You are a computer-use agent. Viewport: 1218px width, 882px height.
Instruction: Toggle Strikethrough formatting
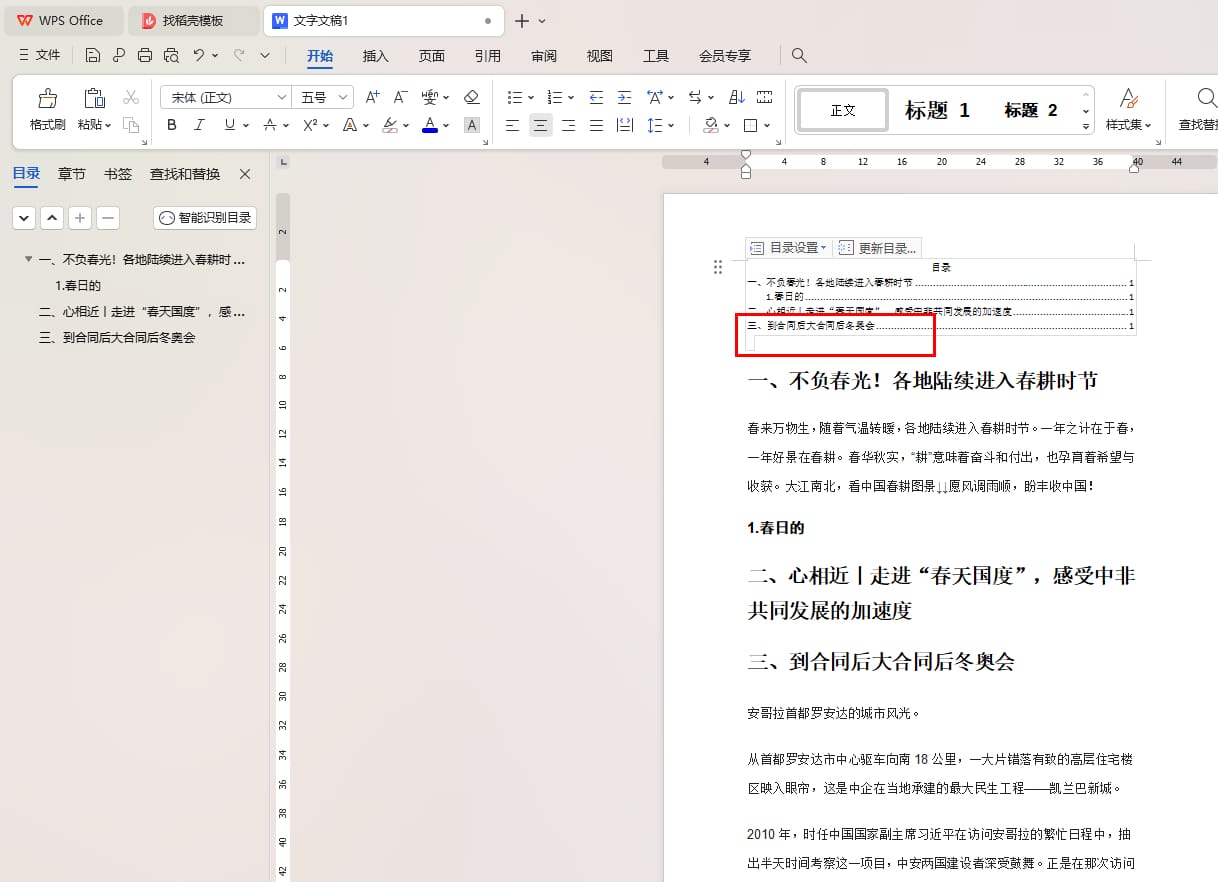tap(269, 125)
